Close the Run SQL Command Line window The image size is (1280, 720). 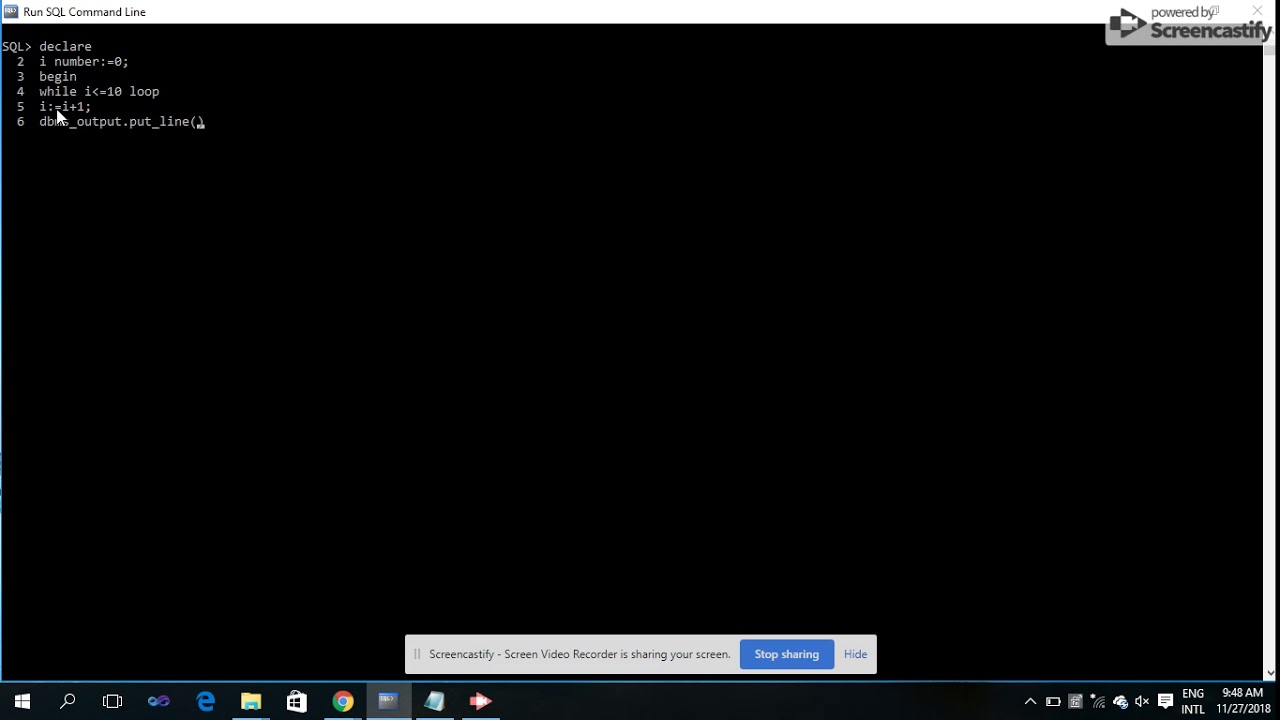pos(1257,11)
